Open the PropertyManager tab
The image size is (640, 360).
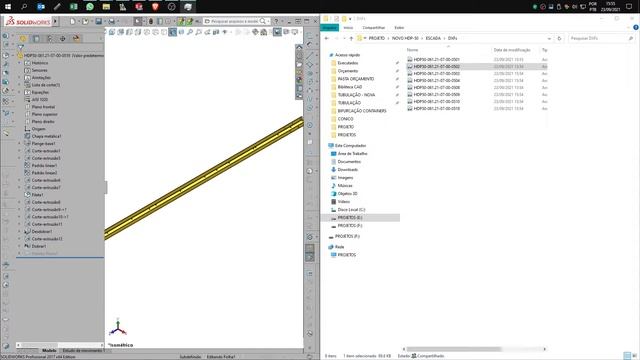pos(36,38)
